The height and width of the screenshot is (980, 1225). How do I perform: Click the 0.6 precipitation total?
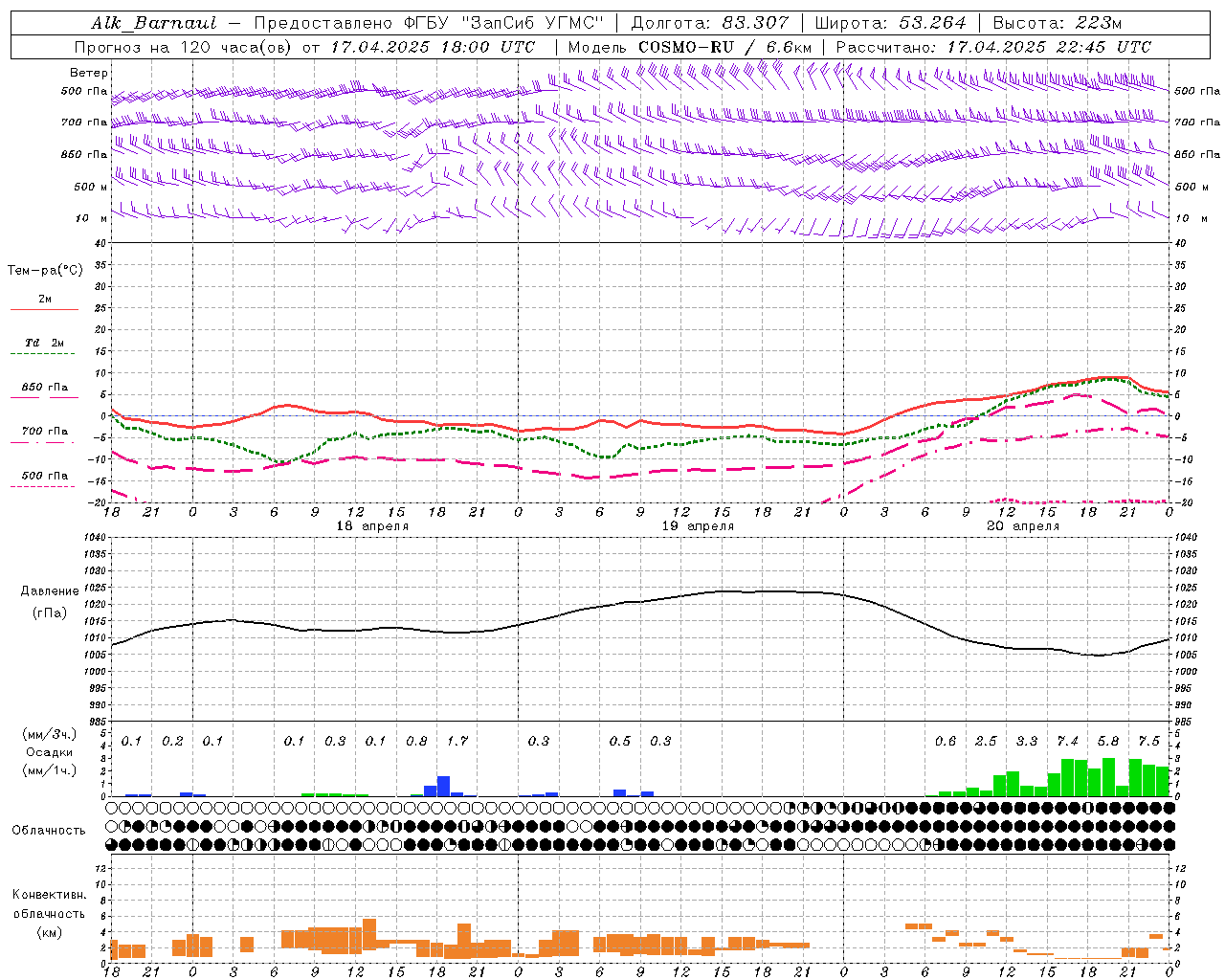(x=946, y=742)
